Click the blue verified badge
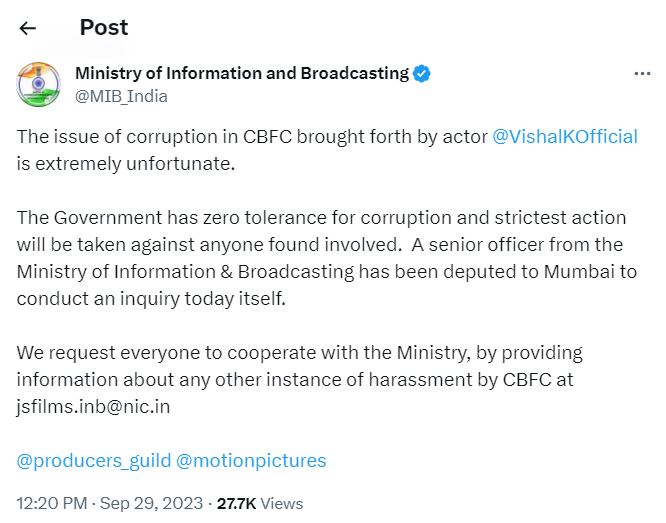Viewport: 666px width, 523px height. coord(423,73)
